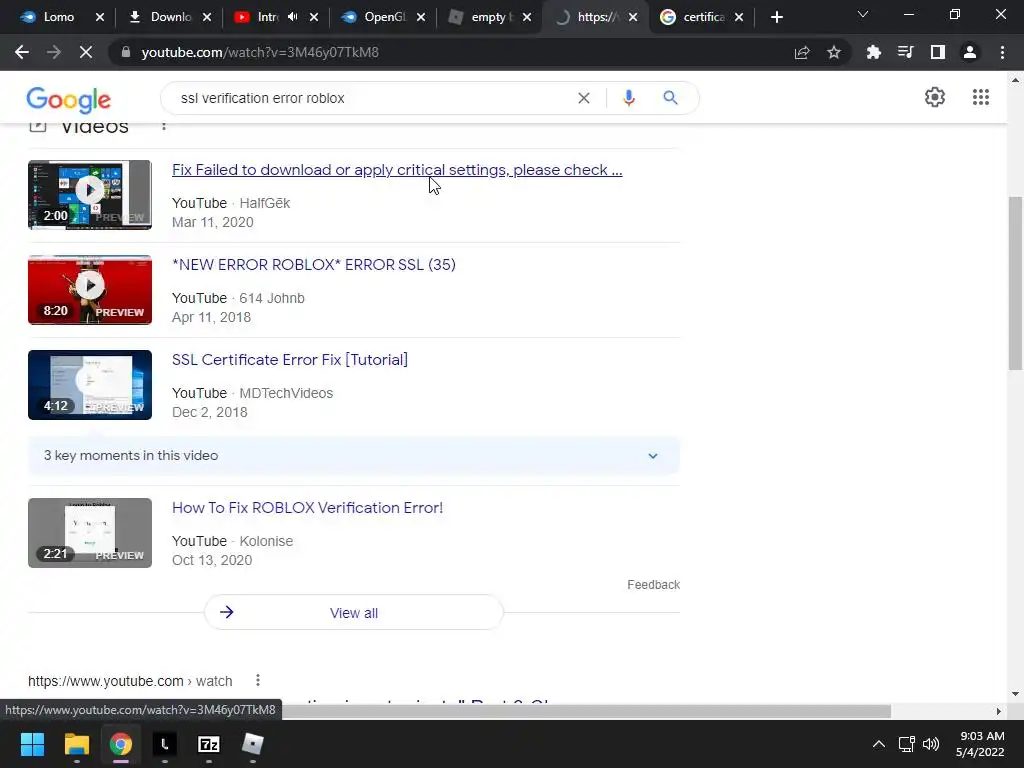Open volume control tray icon
The width and height of the screenshot is (1024, 768).
point(931,744)
